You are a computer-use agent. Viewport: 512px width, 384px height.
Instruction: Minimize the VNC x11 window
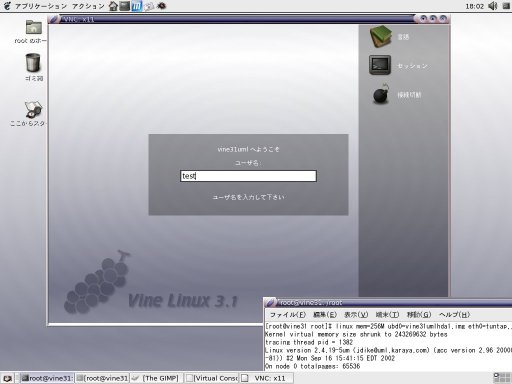coord(423,19)
